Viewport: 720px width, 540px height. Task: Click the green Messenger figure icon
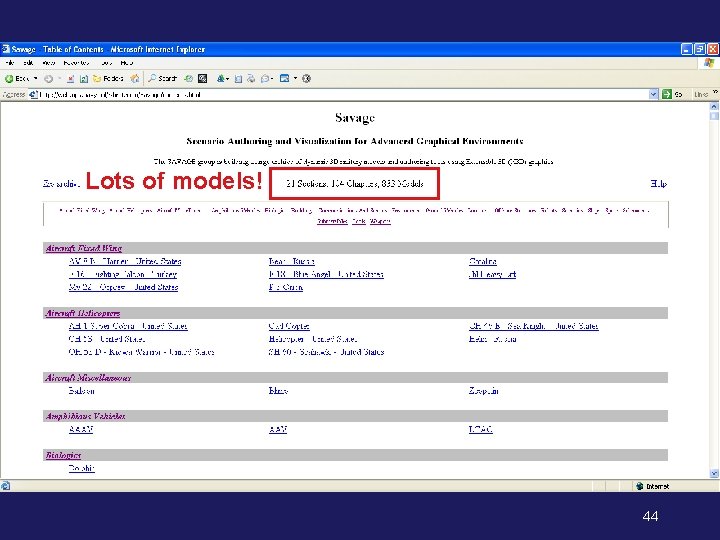tap(221, 79)
